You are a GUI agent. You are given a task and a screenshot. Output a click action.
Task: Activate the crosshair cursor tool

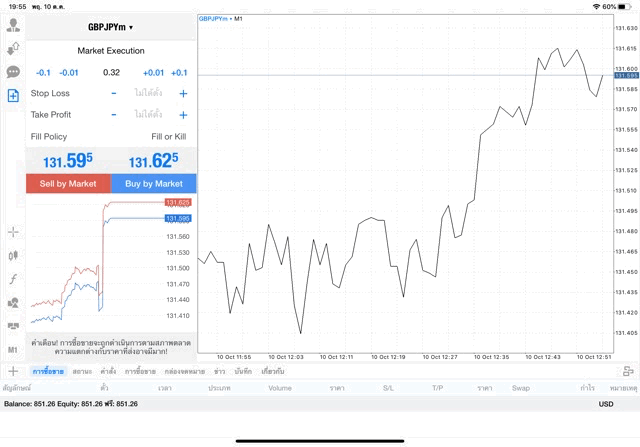tap(13, 232)
